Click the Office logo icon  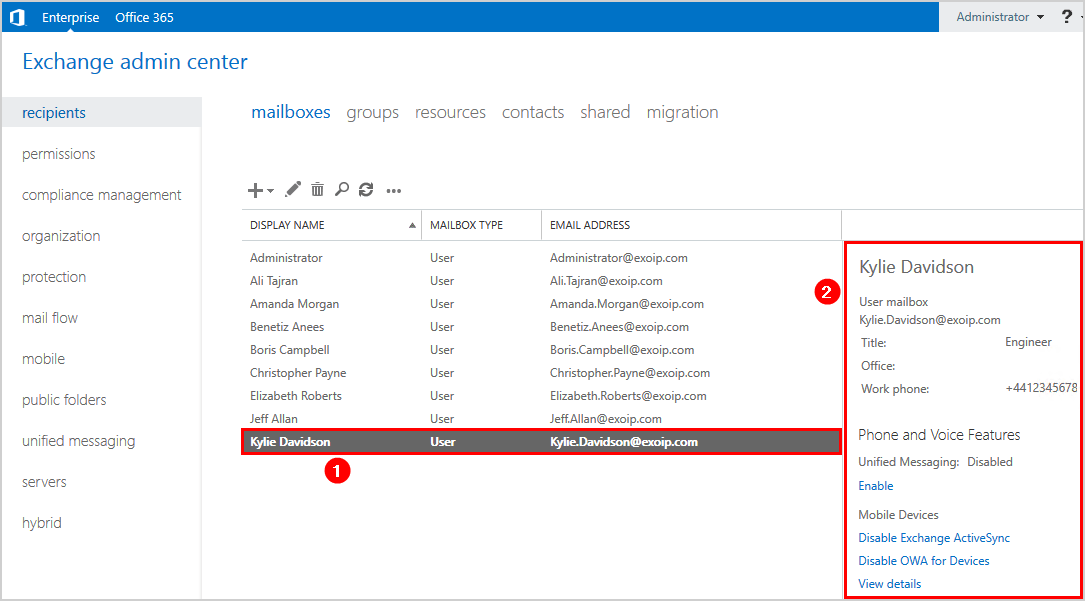pyautogui.click(x=17, y=16)
